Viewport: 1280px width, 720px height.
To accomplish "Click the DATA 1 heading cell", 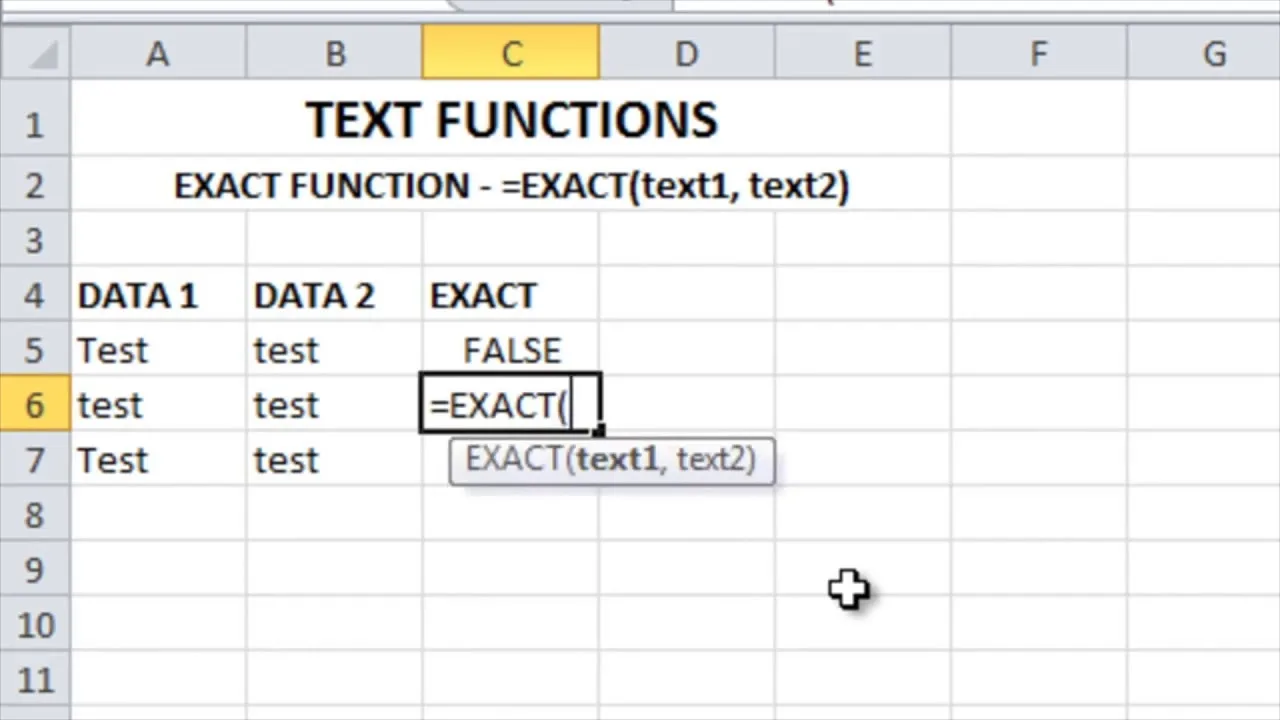I will pyautogui.click(x=158, y=295).
